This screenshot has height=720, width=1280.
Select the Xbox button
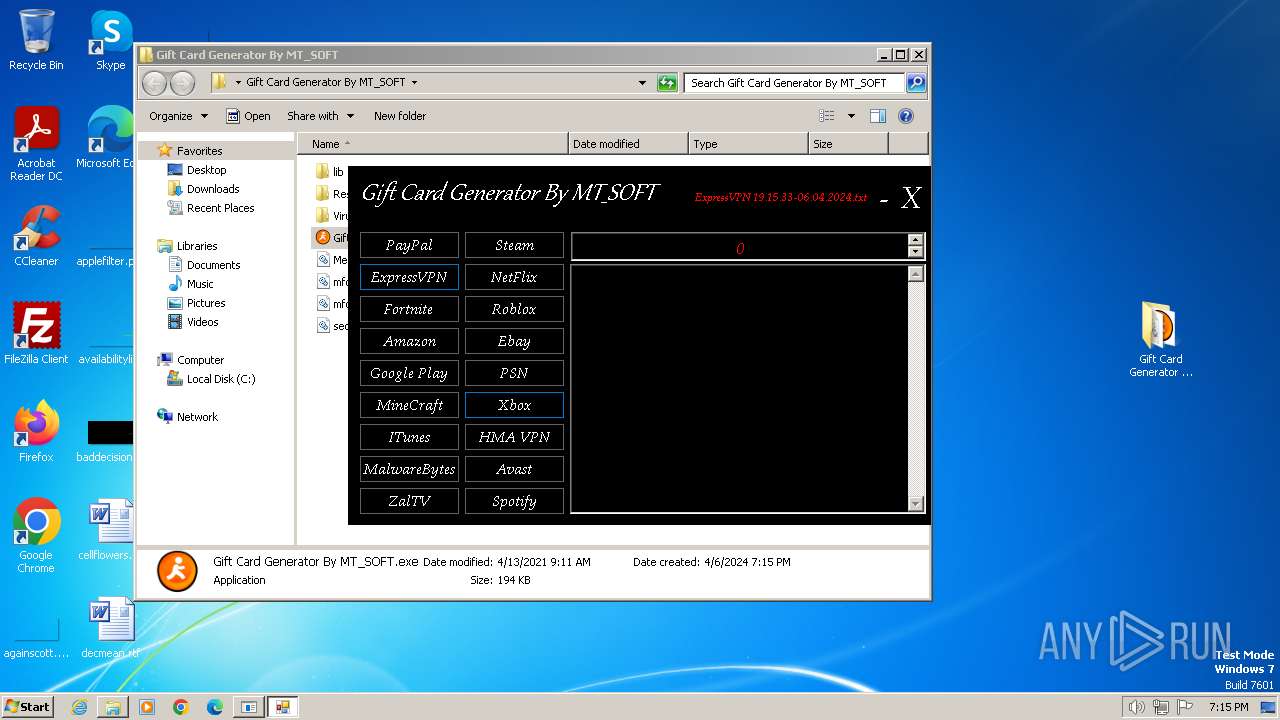[514, 405]
